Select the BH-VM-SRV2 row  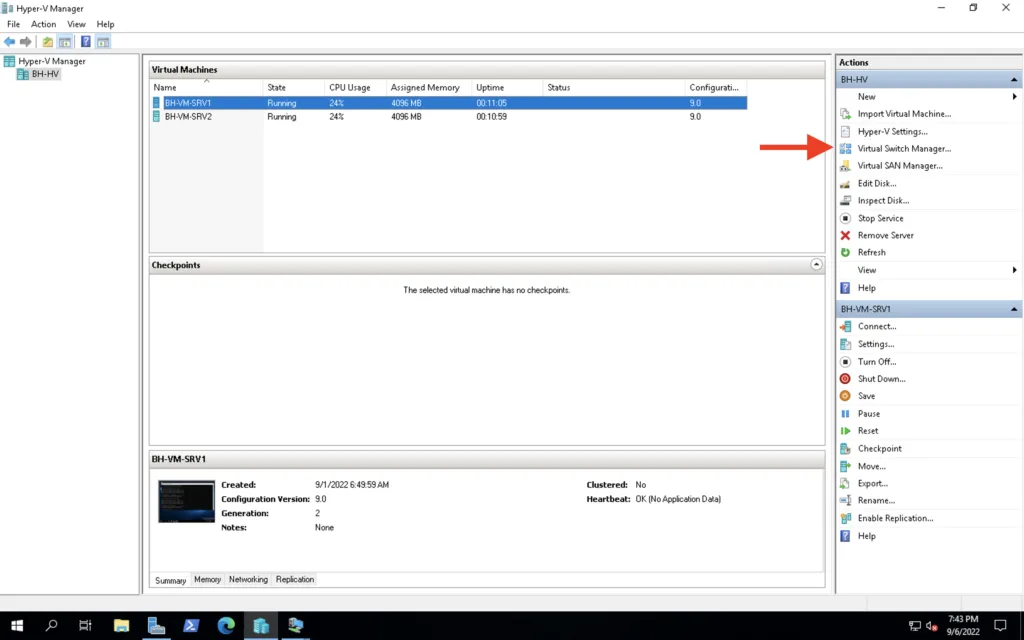[x=448, y=117]
